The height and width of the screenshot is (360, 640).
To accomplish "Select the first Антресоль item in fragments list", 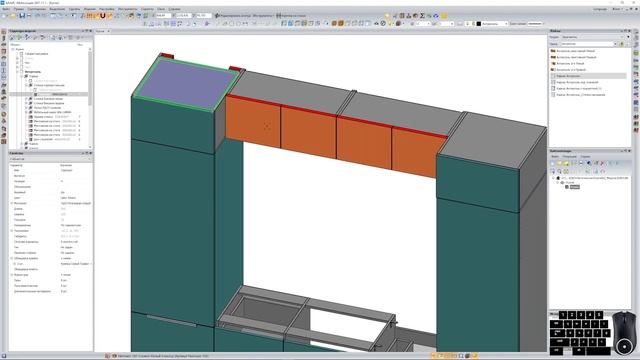I will point(575,51).
